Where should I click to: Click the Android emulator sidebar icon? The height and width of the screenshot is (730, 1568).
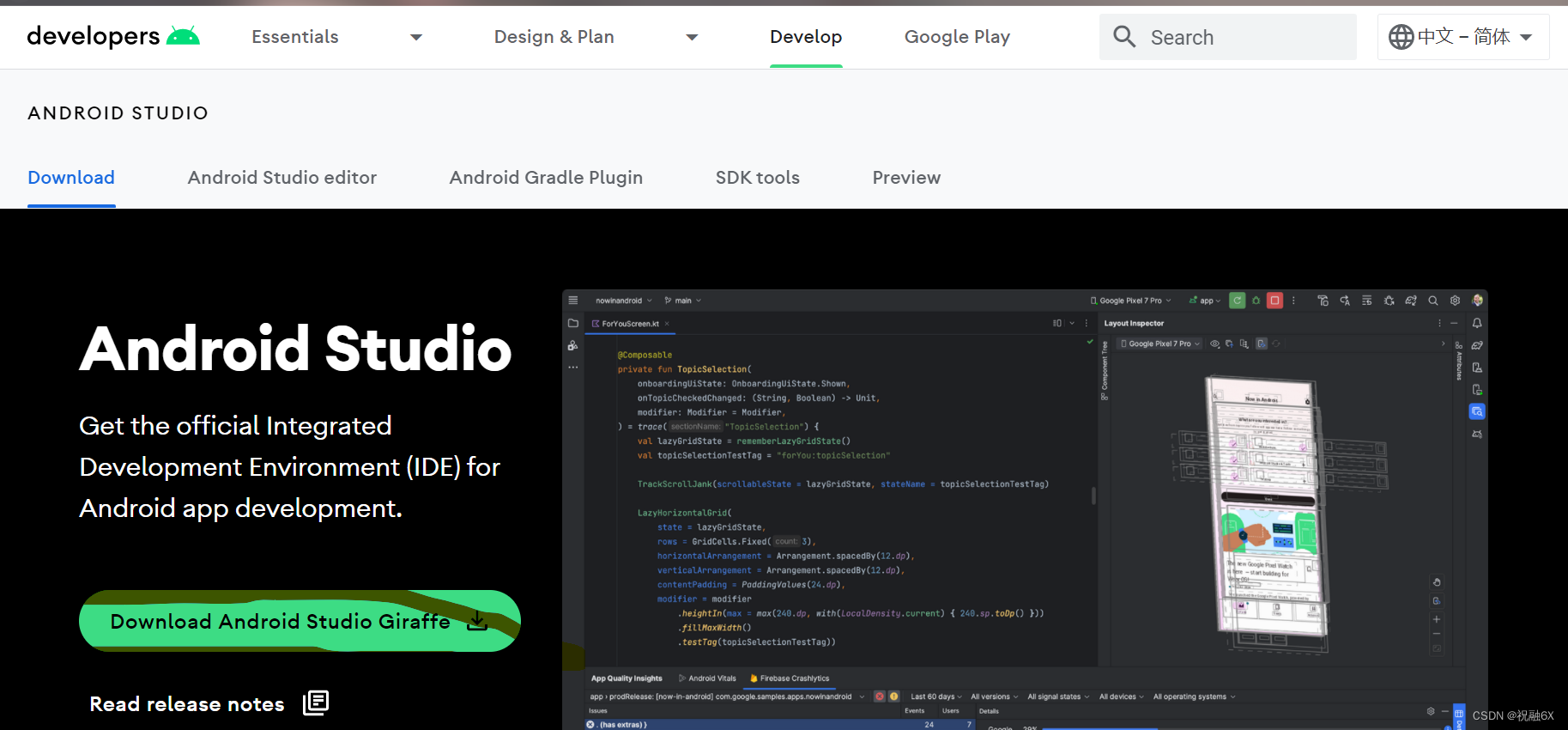1477,434
